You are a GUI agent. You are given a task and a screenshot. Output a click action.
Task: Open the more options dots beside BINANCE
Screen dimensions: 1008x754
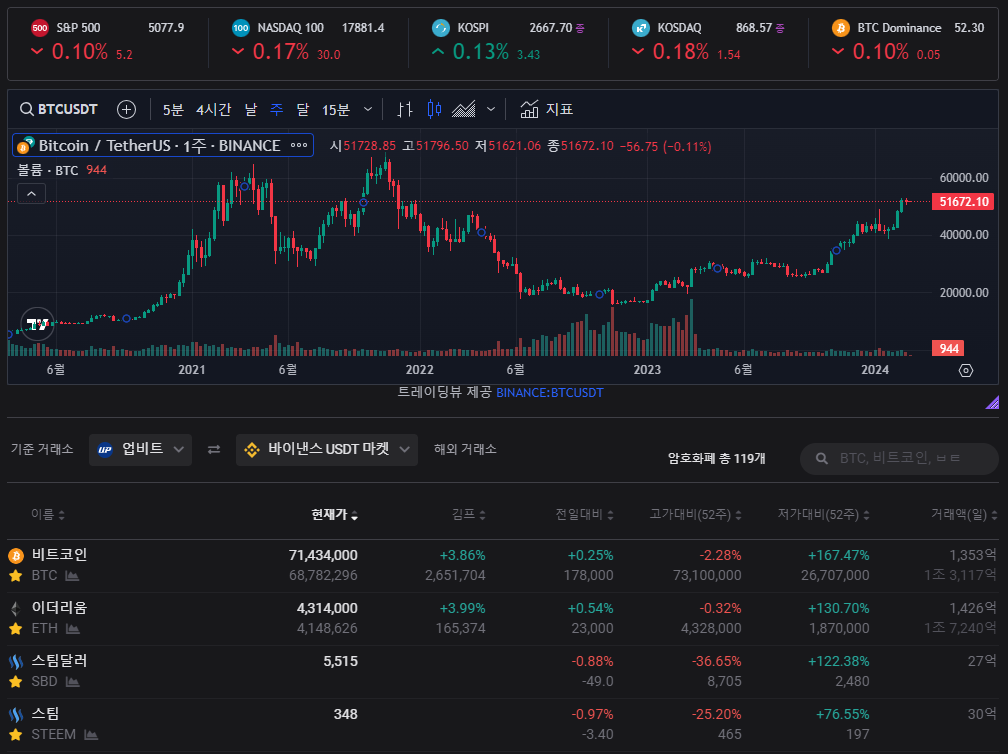click(299, 145)
